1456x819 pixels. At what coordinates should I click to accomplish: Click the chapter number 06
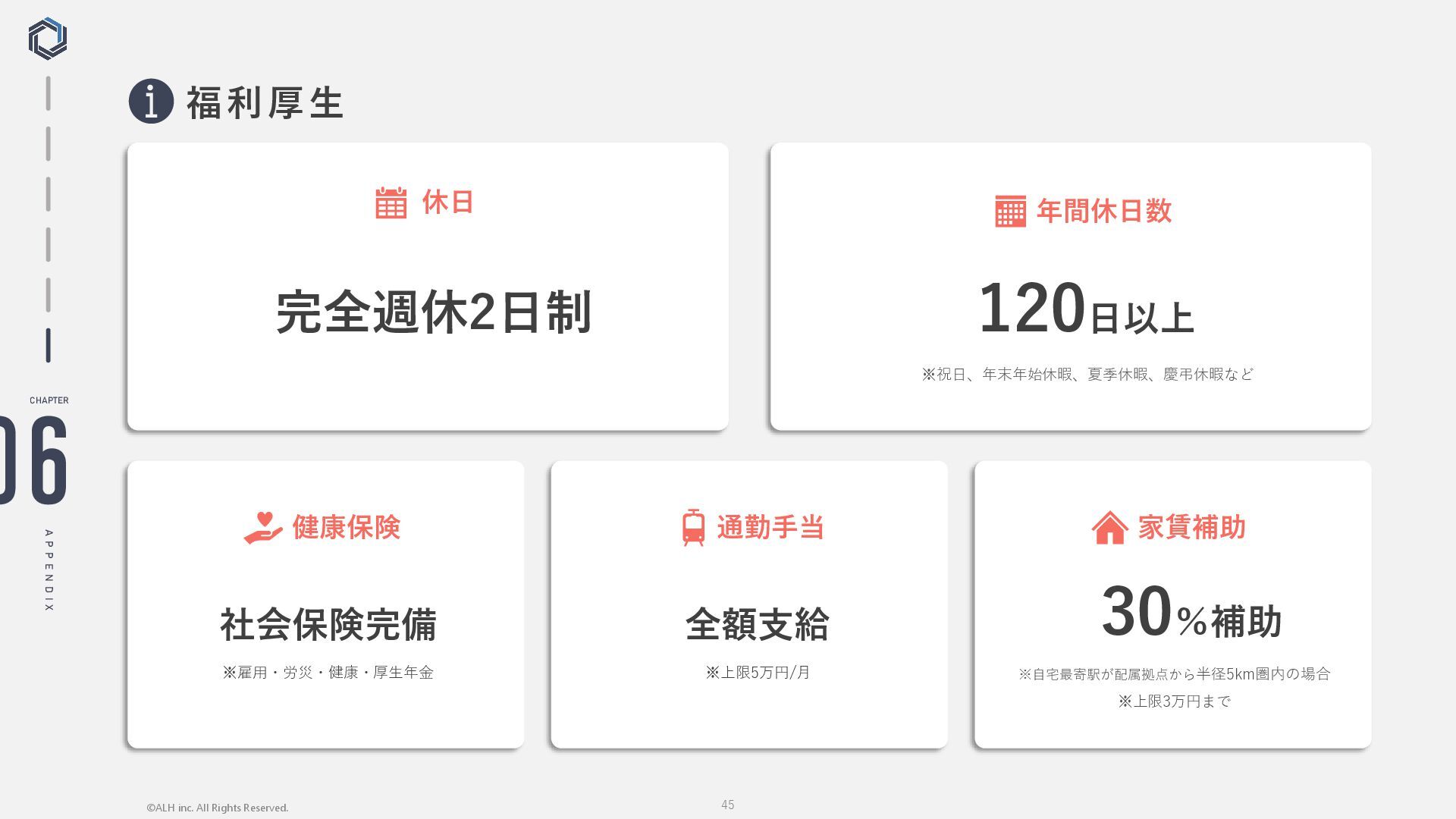click(34, 460)
